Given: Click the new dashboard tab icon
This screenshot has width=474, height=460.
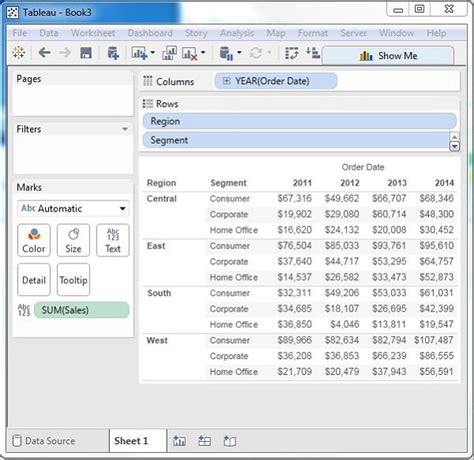Looking at the screenshot, I should pyautogui.click(x=204, y=441).
